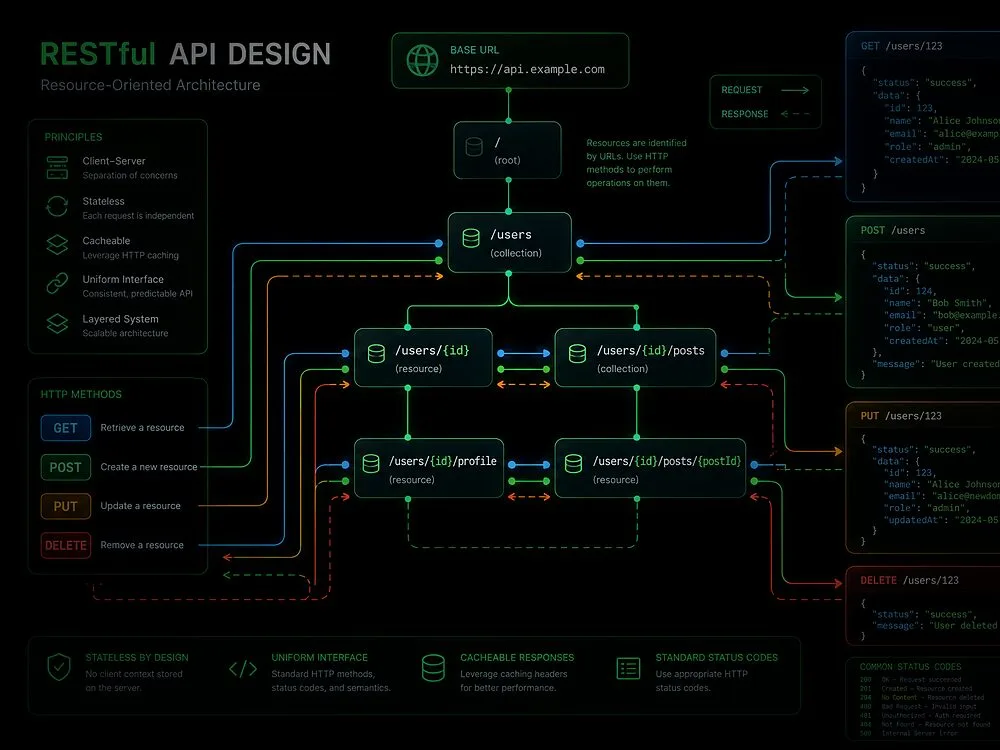Click the PRINCIPLES panel heading

click(73, 137)
